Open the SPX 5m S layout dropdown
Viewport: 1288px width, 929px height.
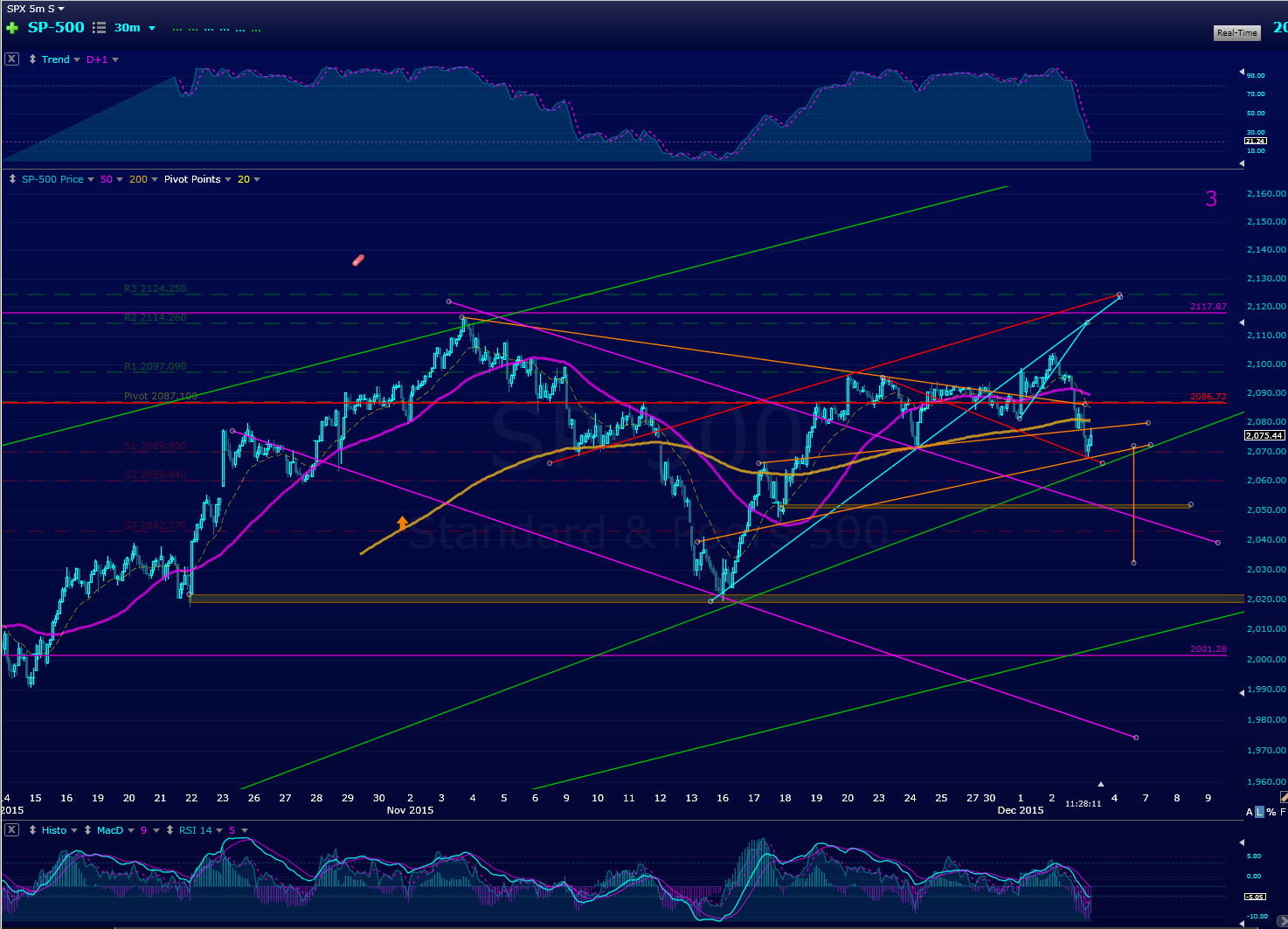(x=60, y=9)
